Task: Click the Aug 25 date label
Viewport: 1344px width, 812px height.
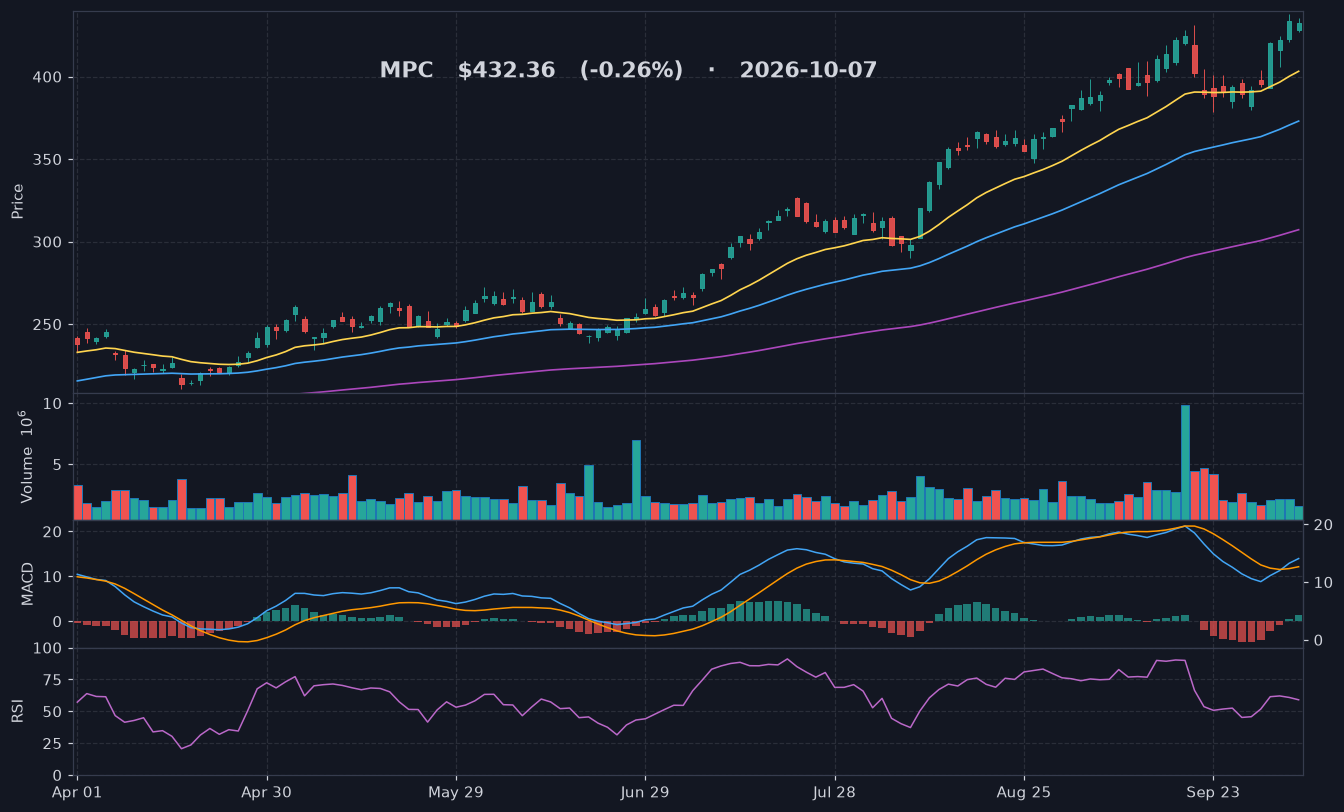Action: click(x=1024, y=792)
